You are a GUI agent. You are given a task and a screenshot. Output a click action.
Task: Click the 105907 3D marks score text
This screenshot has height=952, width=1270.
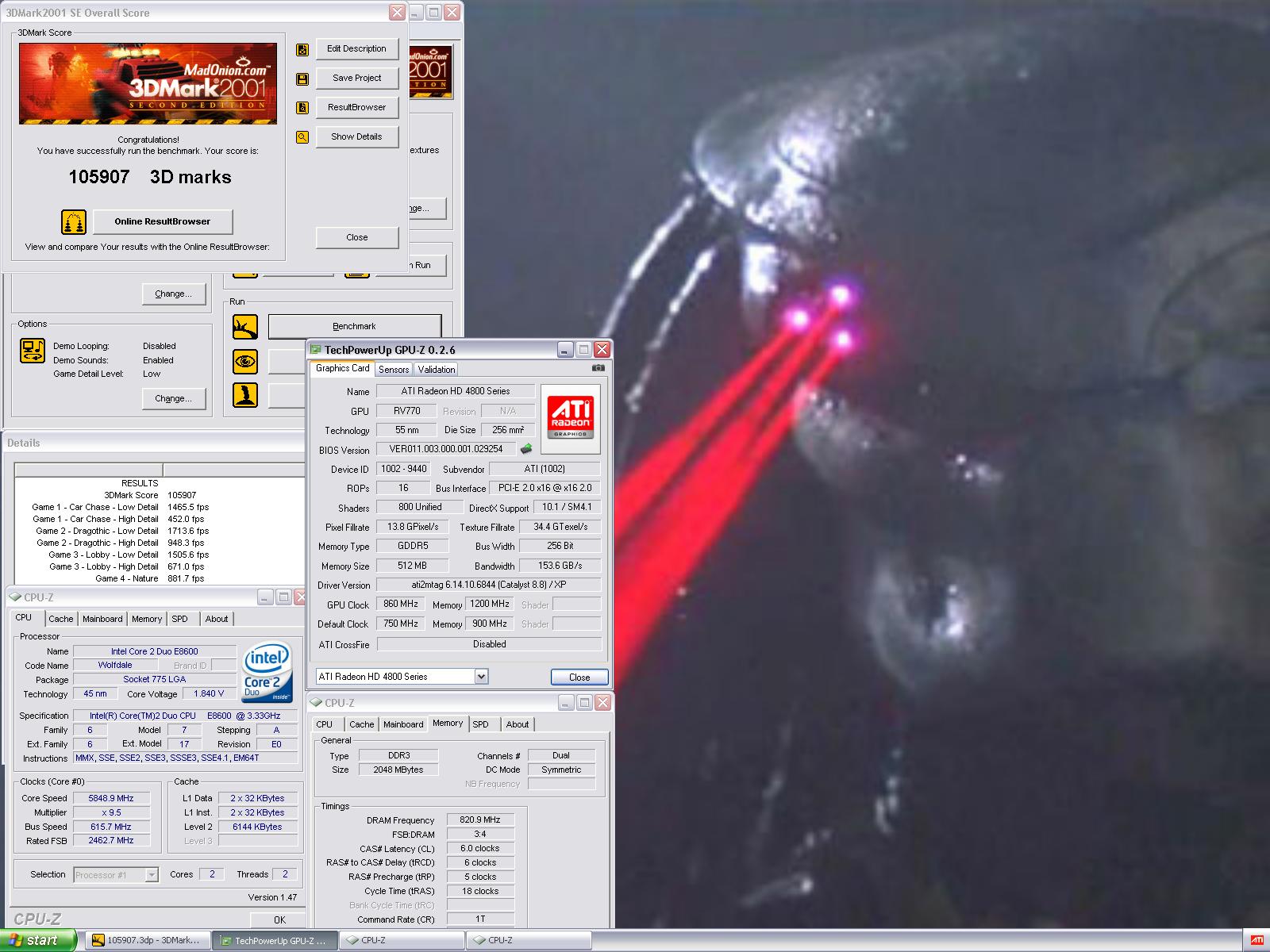coord(150,177)
